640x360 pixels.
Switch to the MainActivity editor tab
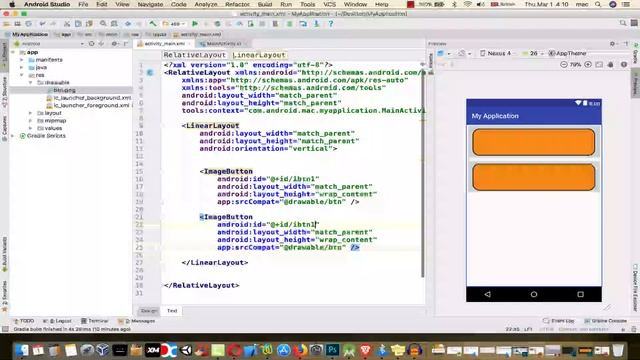[x=223, y=44]
